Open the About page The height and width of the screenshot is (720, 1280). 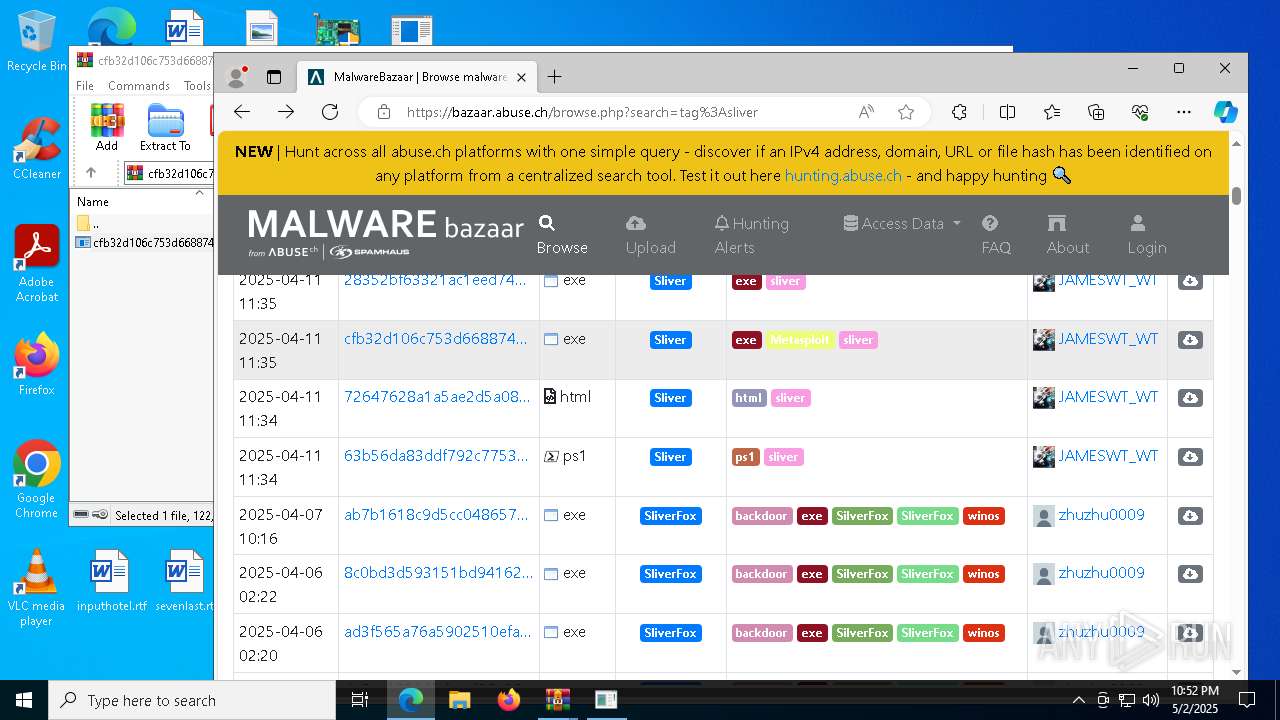(1068, 235)
